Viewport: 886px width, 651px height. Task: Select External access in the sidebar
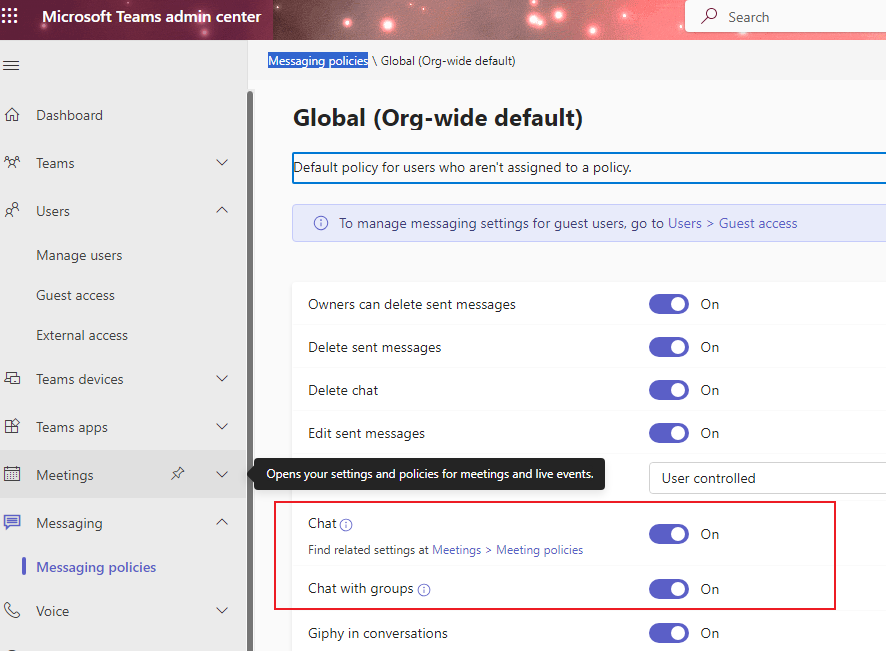pos(82,335)
